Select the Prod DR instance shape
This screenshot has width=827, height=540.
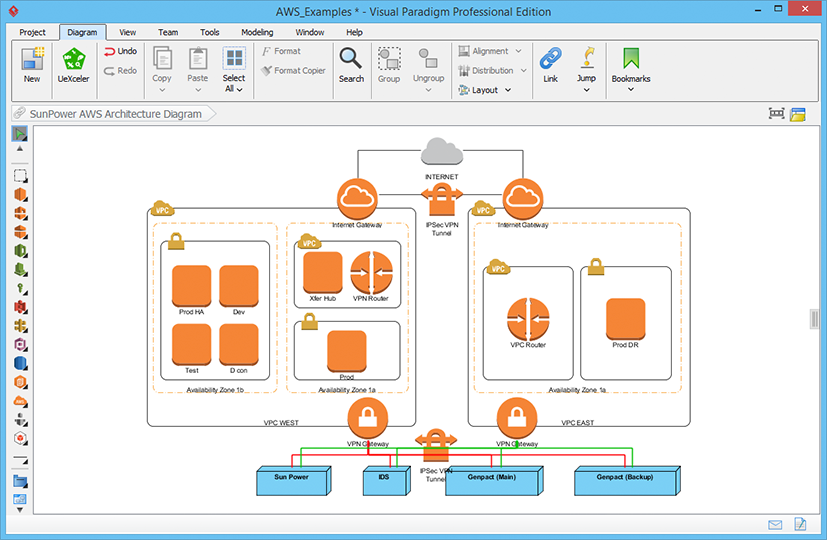click(x=626, y=319)
